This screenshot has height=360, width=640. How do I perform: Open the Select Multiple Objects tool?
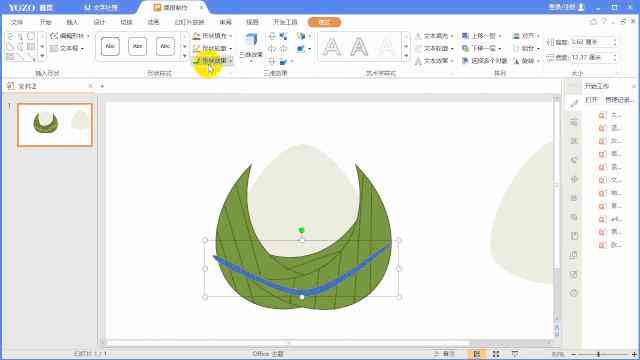point(484,60)
